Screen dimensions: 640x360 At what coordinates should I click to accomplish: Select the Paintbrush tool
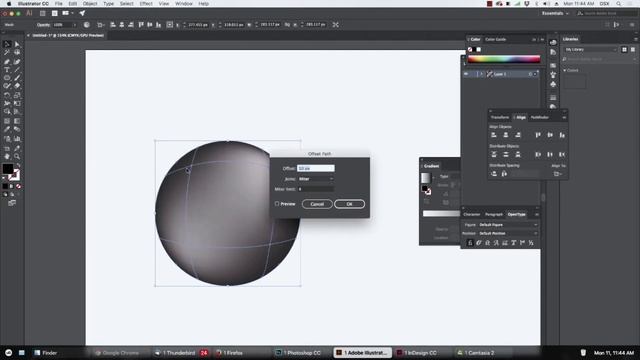(17, 78)
